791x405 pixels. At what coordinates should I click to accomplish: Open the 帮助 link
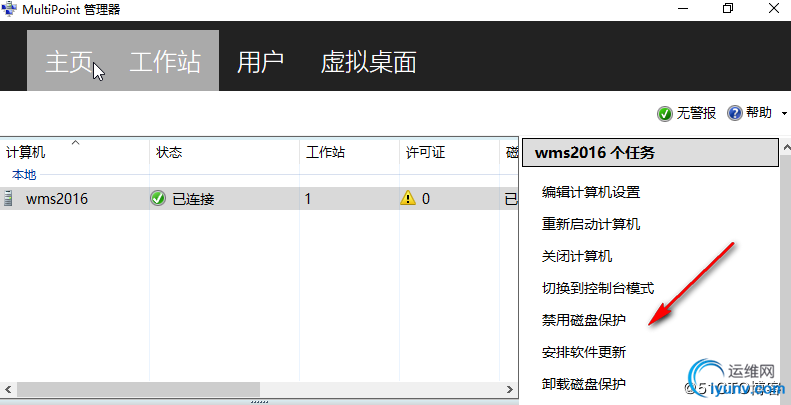758,113
